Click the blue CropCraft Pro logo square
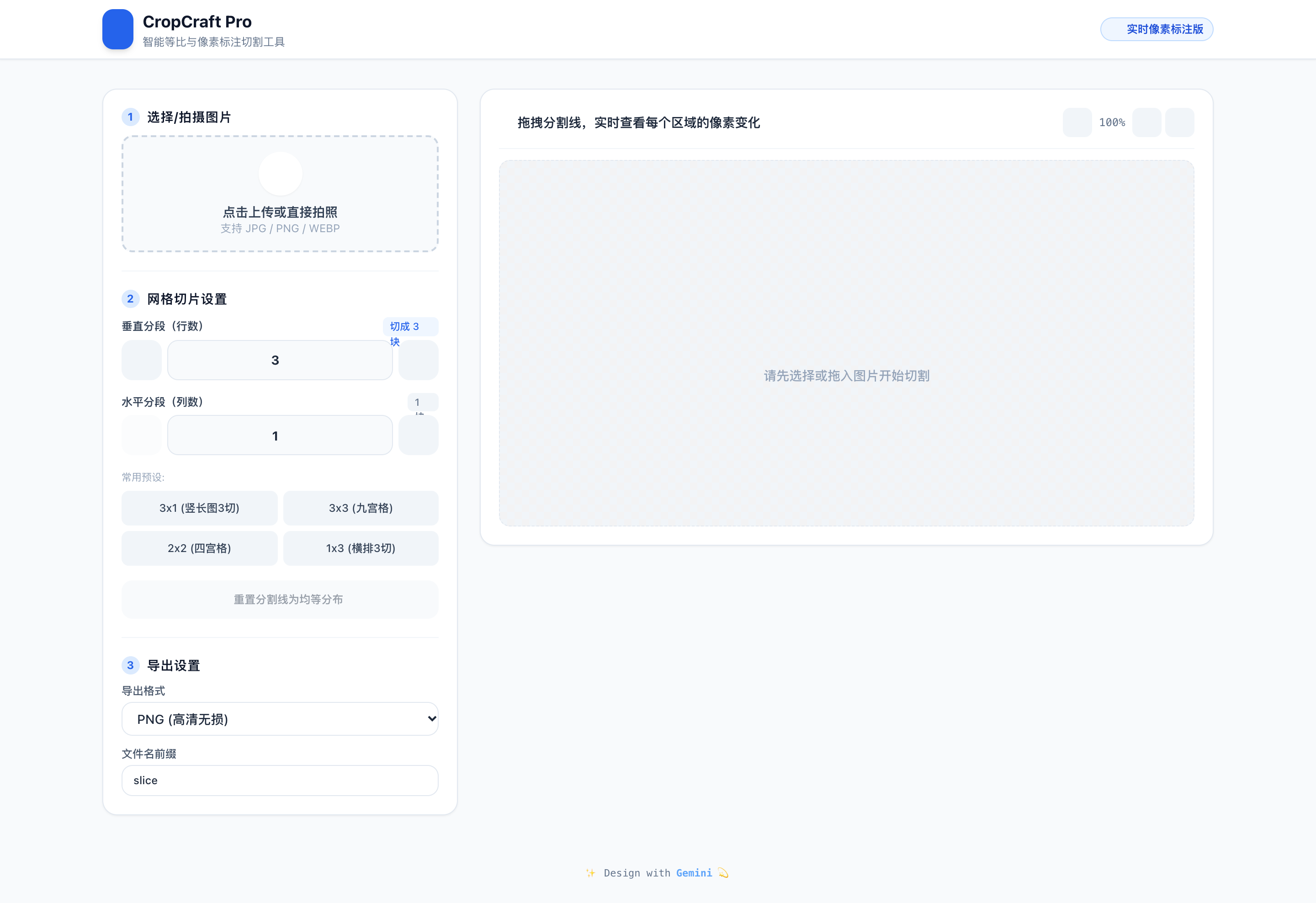Screen dimensions: 1316x903 coord(118,29)
